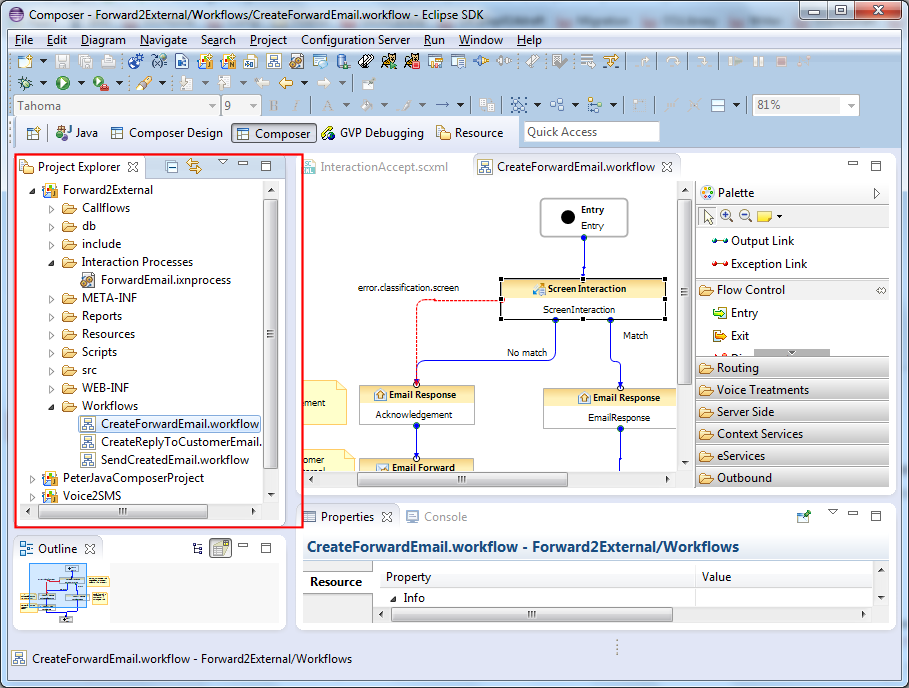The height and width of the screenshot is (688, 909).
Task: Open the Diagram menu
Action: click(103, 40)
